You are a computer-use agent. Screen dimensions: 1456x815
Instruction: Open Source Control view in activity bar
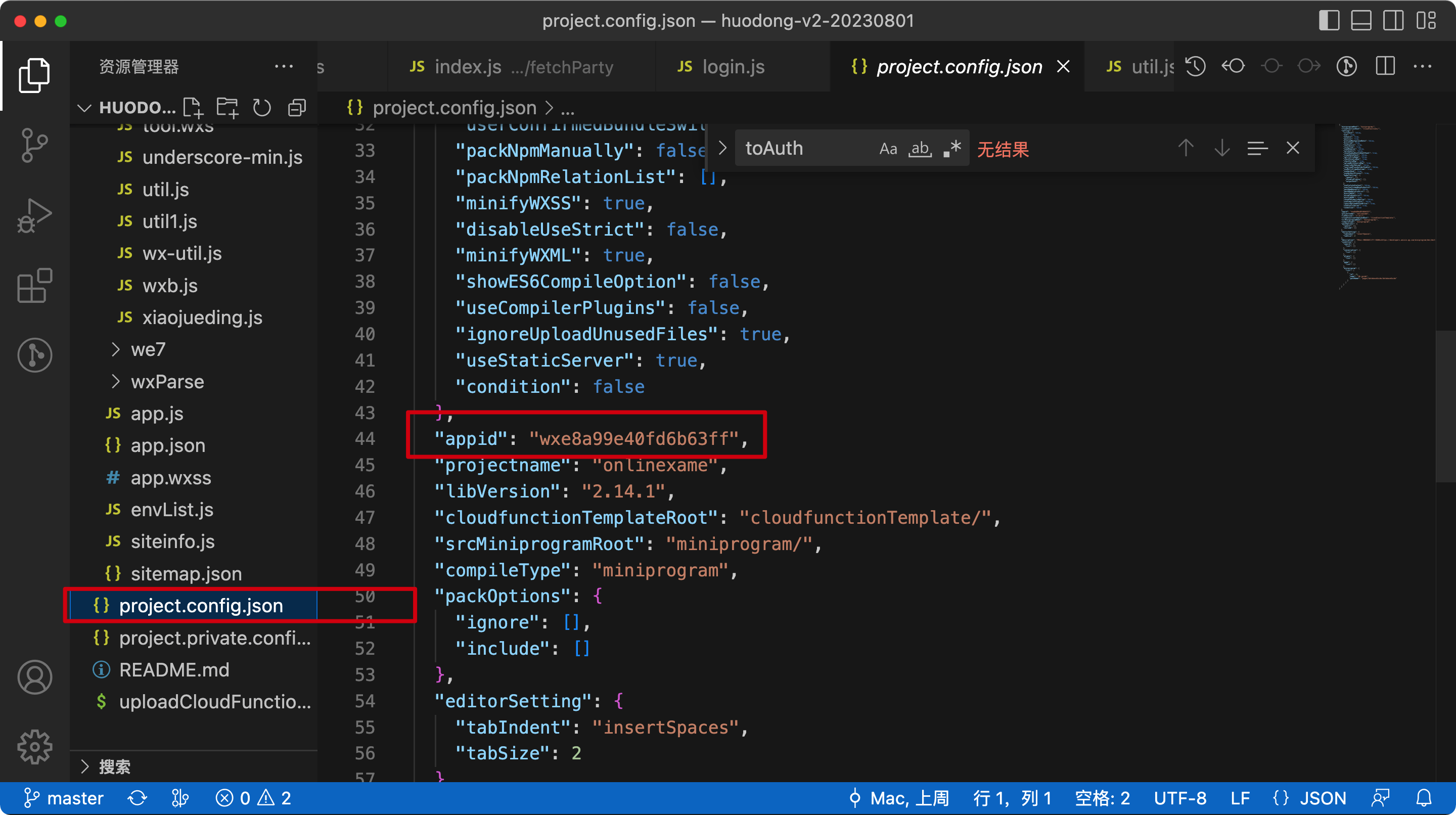(x=34, y=145)
